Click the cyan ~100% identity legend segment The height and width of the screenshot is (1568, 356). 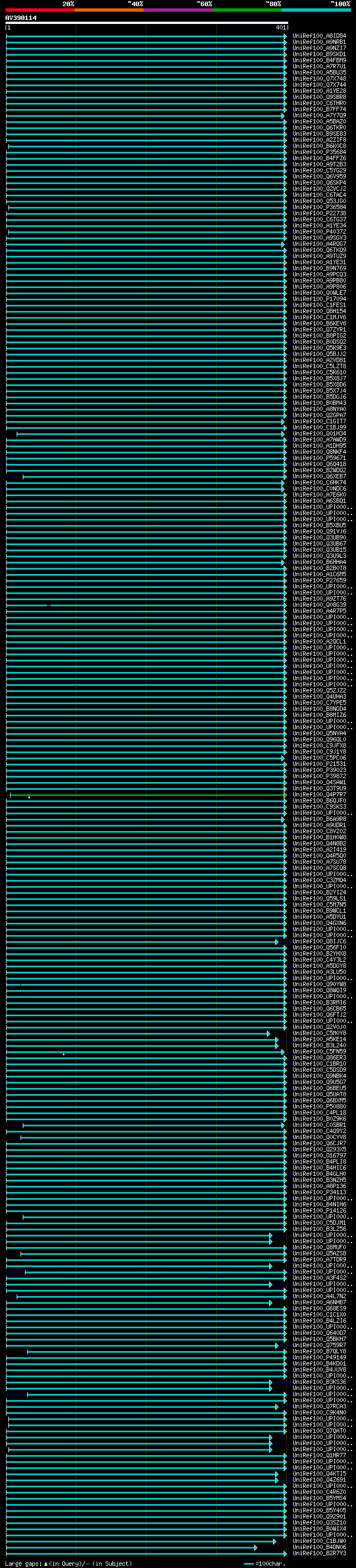click(x=316, y=10)
